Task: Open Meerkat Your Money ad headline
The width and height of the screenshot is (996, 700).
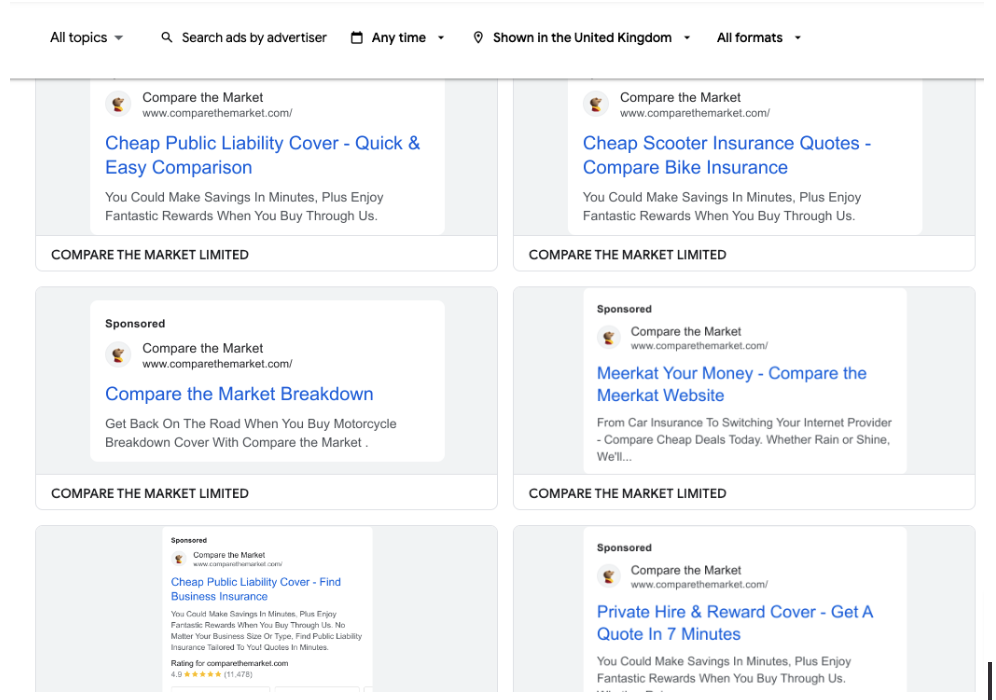Action: click(732, 384)
